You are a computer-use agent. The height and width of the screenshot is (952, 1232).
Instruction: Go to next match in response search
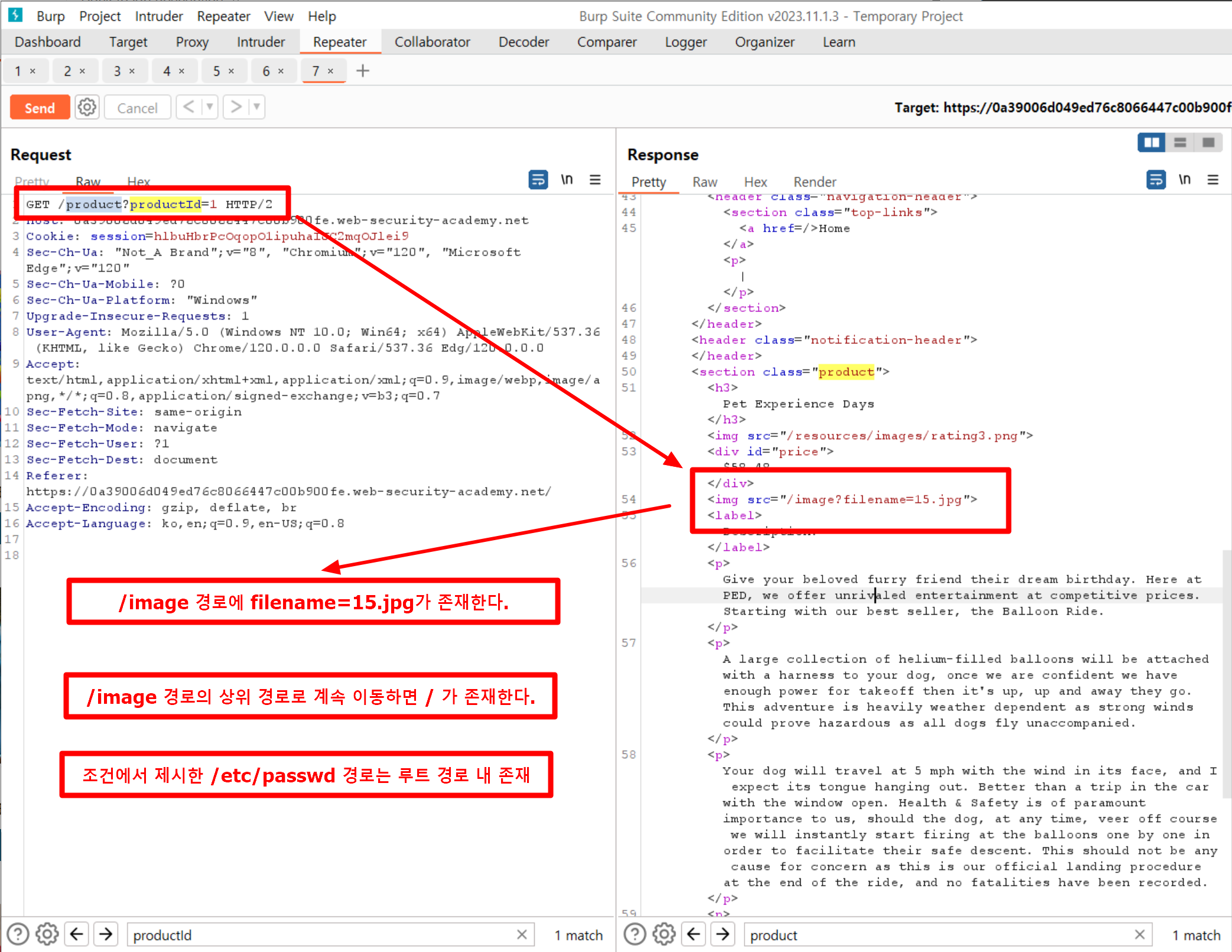pos(722,934)
